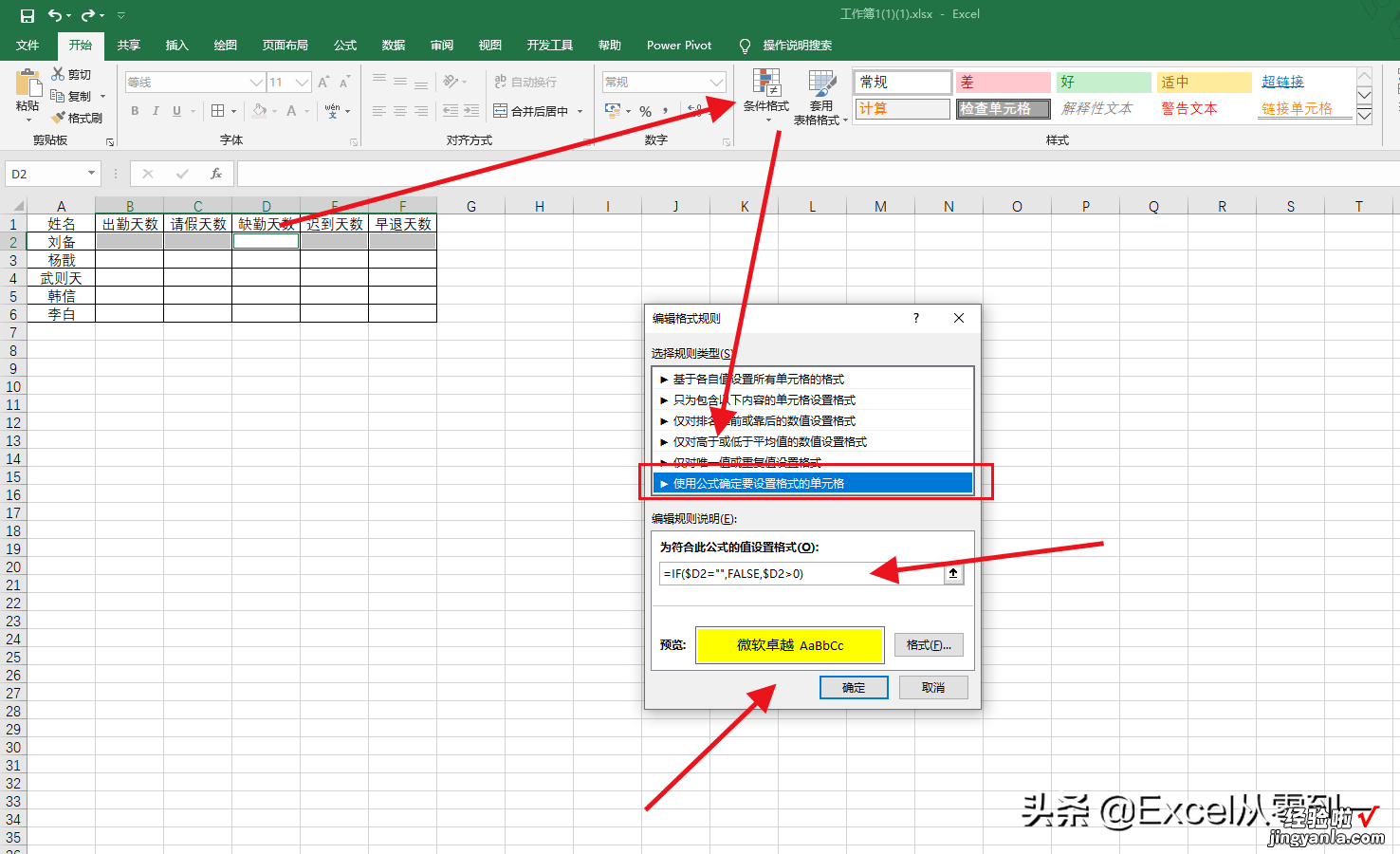Viewport: 1400px width, 854px height.
Task: Apply the Hyperlink (超链接) cell style
Action: (x=1302, y=83)
